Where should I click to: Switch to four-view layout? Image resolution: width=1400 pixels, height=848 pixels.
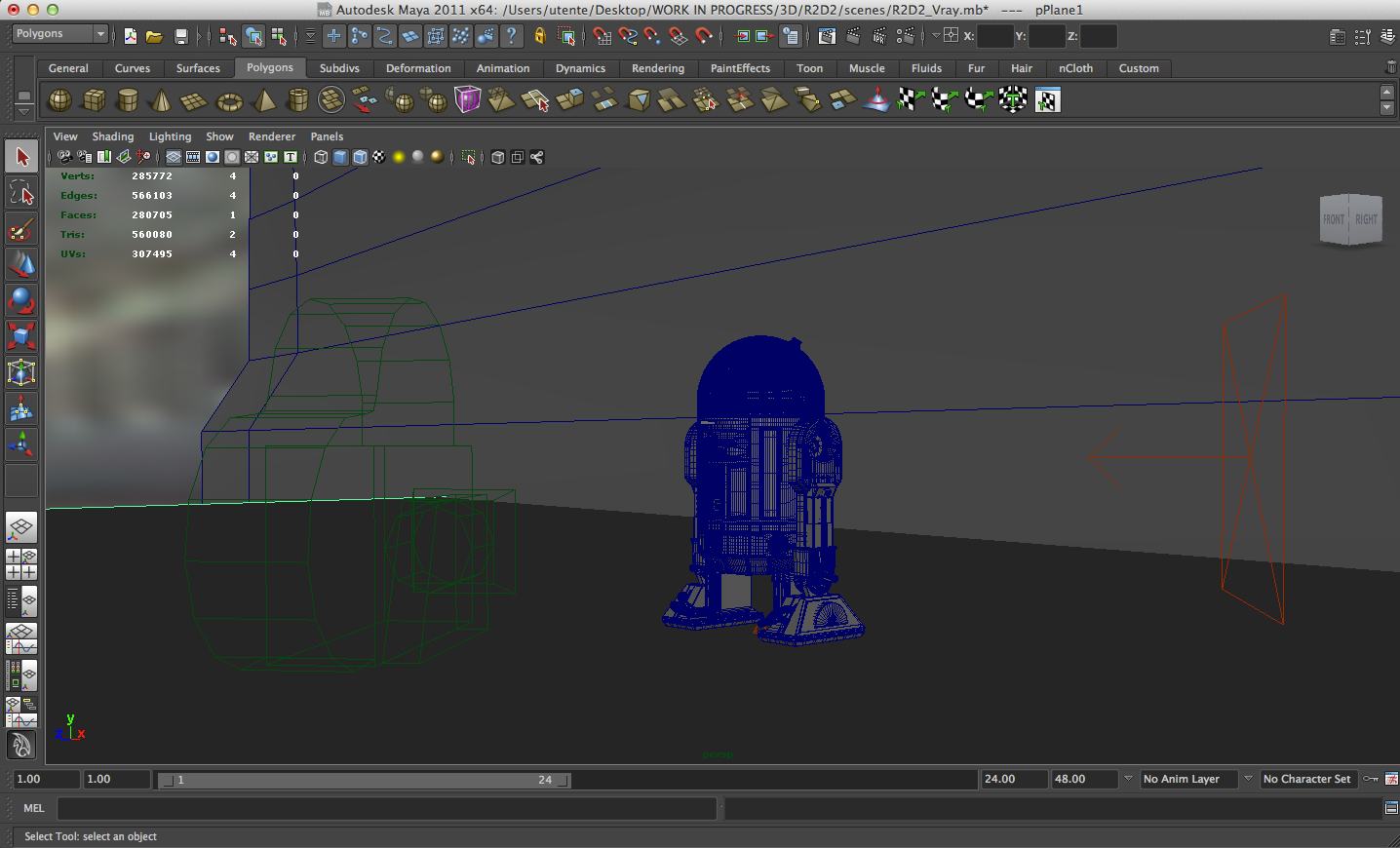coord(21,564)
